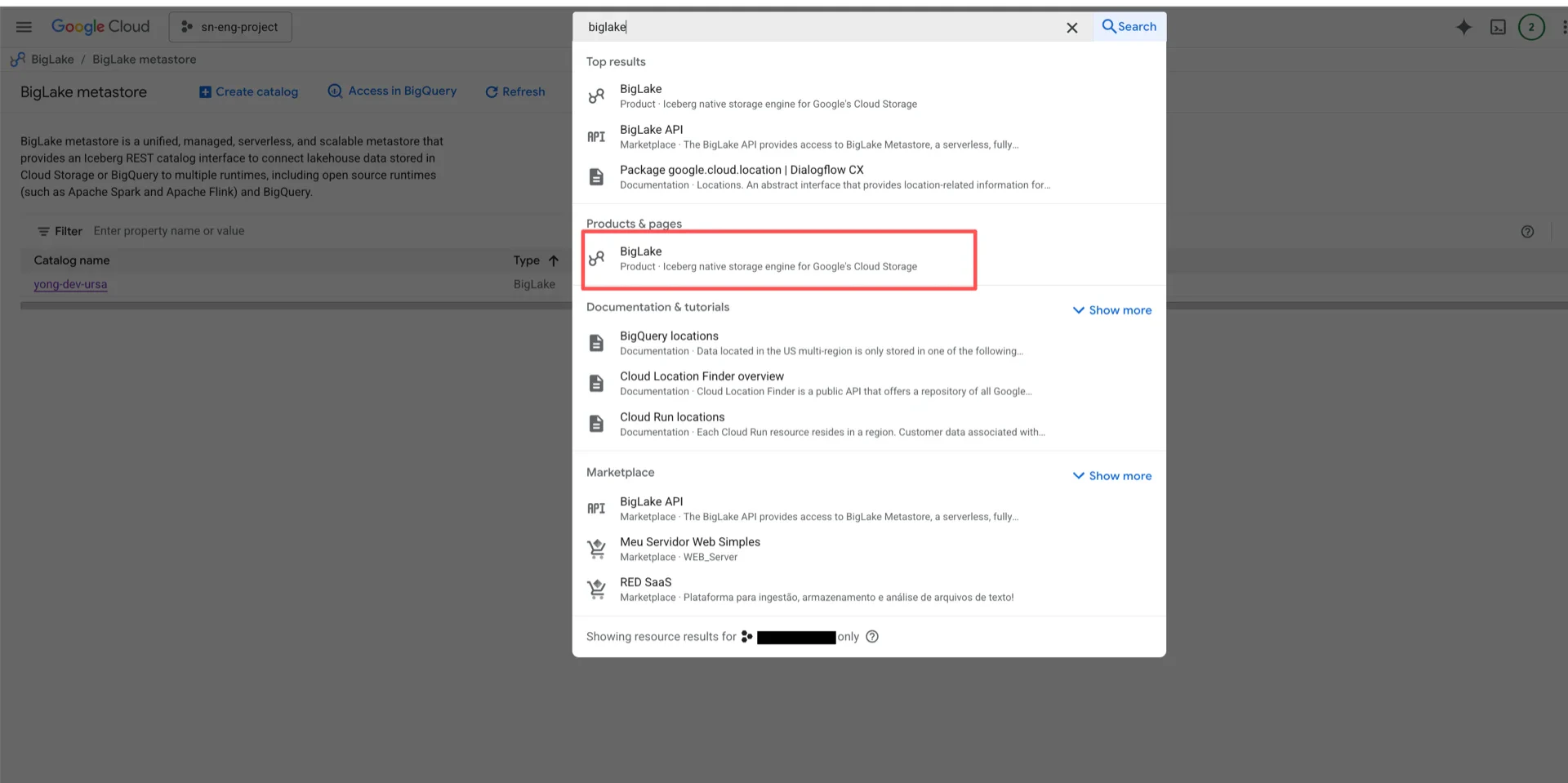Clear the search box with the X icon
The image size is (1568, 783).
pyautogui.click(x=1071, y=28)
